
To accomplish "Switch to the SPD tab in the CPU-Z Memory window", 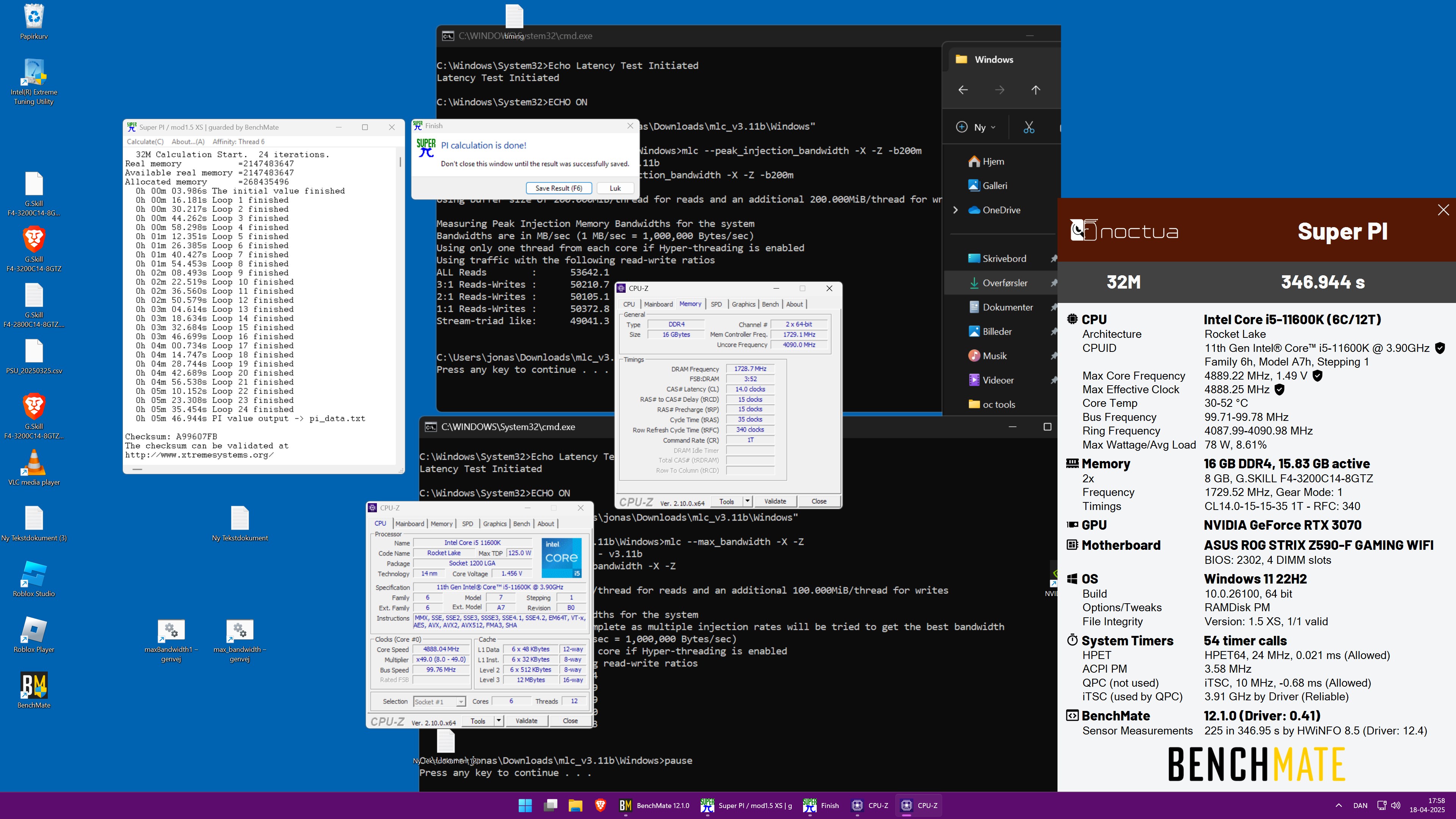I will [x=716, y=304].
